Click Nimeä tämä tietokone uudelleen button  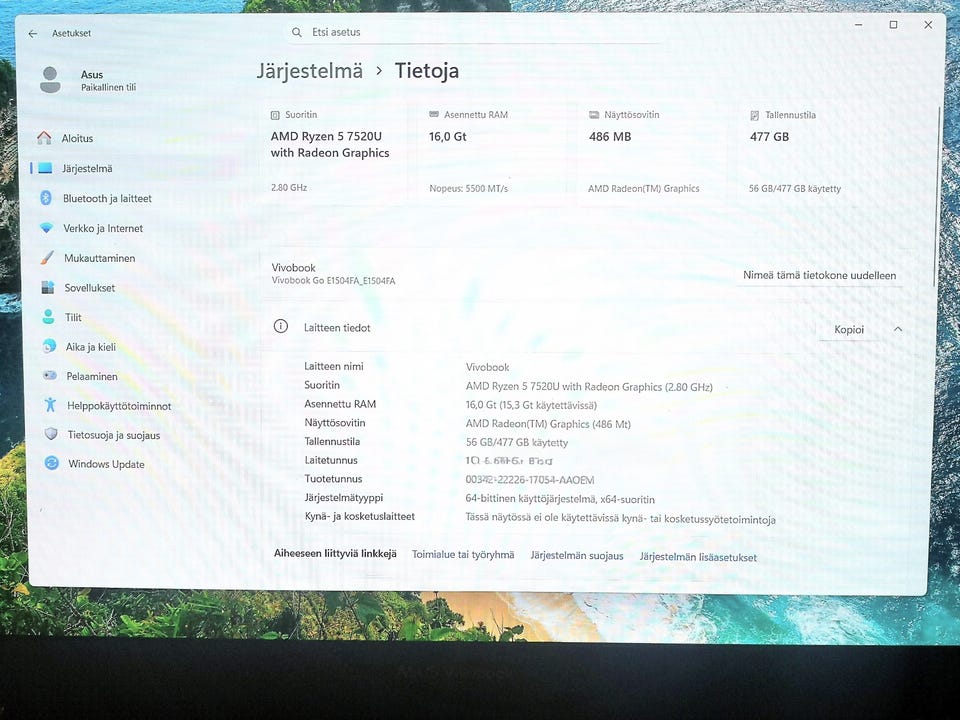(819, 276)
